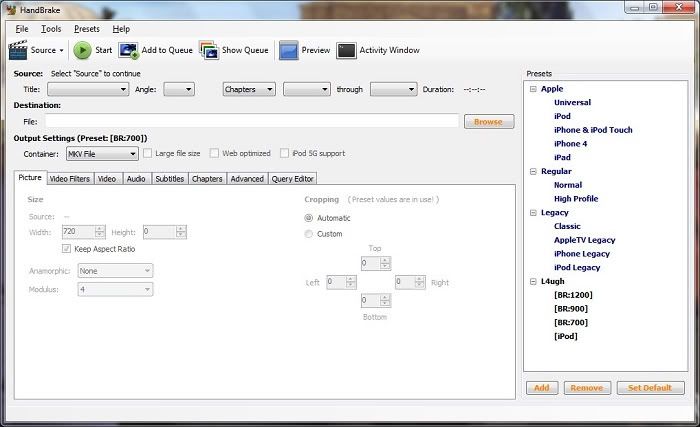Click the Remove preset button
The width and height of the screenshot is (700, 427).
coord(587,388)
